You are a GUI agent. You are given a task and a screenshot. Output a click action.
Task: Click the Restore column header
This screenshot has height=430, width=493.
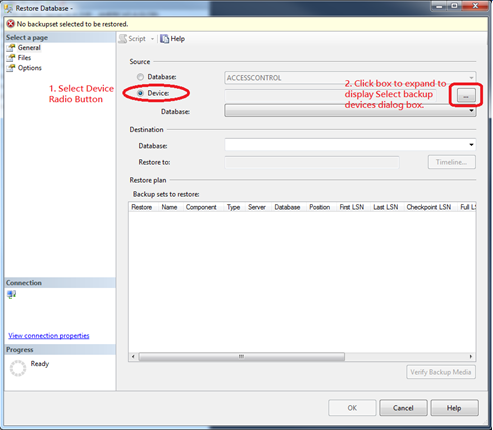pyautogui.click(x=142, y=207)
